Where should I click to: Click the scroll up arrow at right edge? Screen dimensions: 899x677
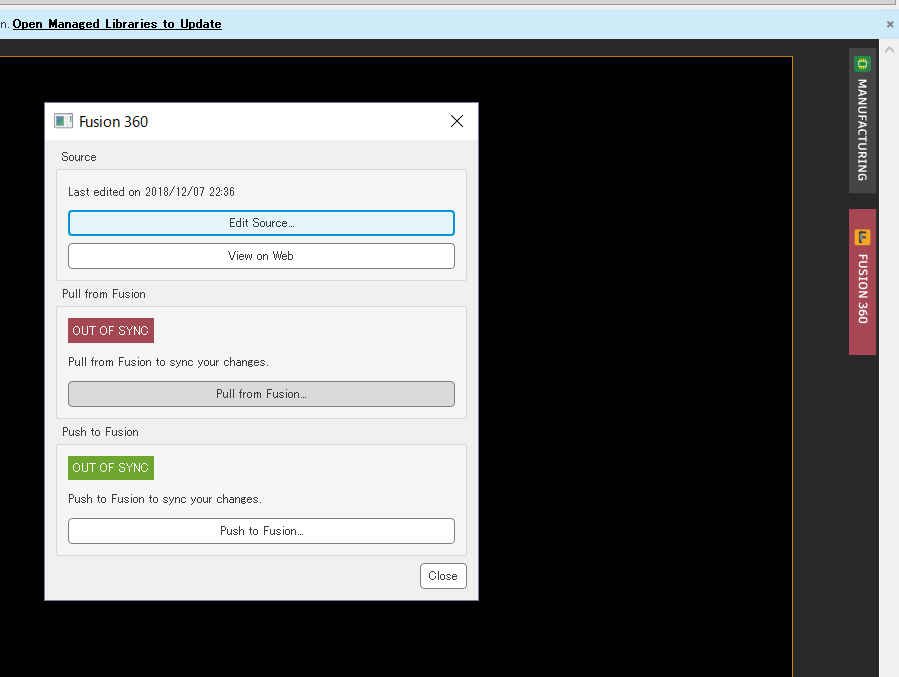pos(889,50)
